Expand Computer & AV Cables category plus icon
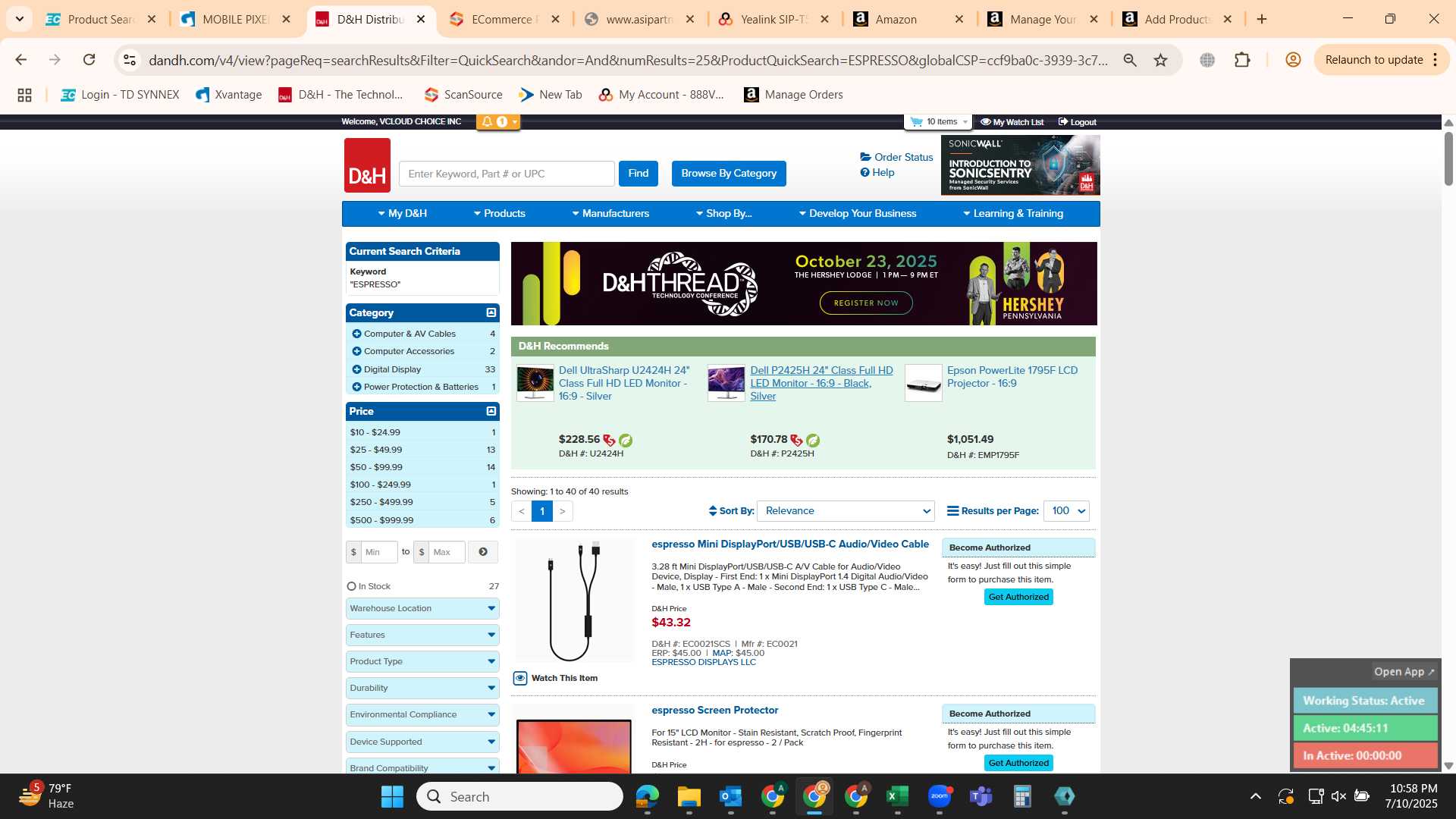This screenshot has width=1456, height=819. coord(356,334)
